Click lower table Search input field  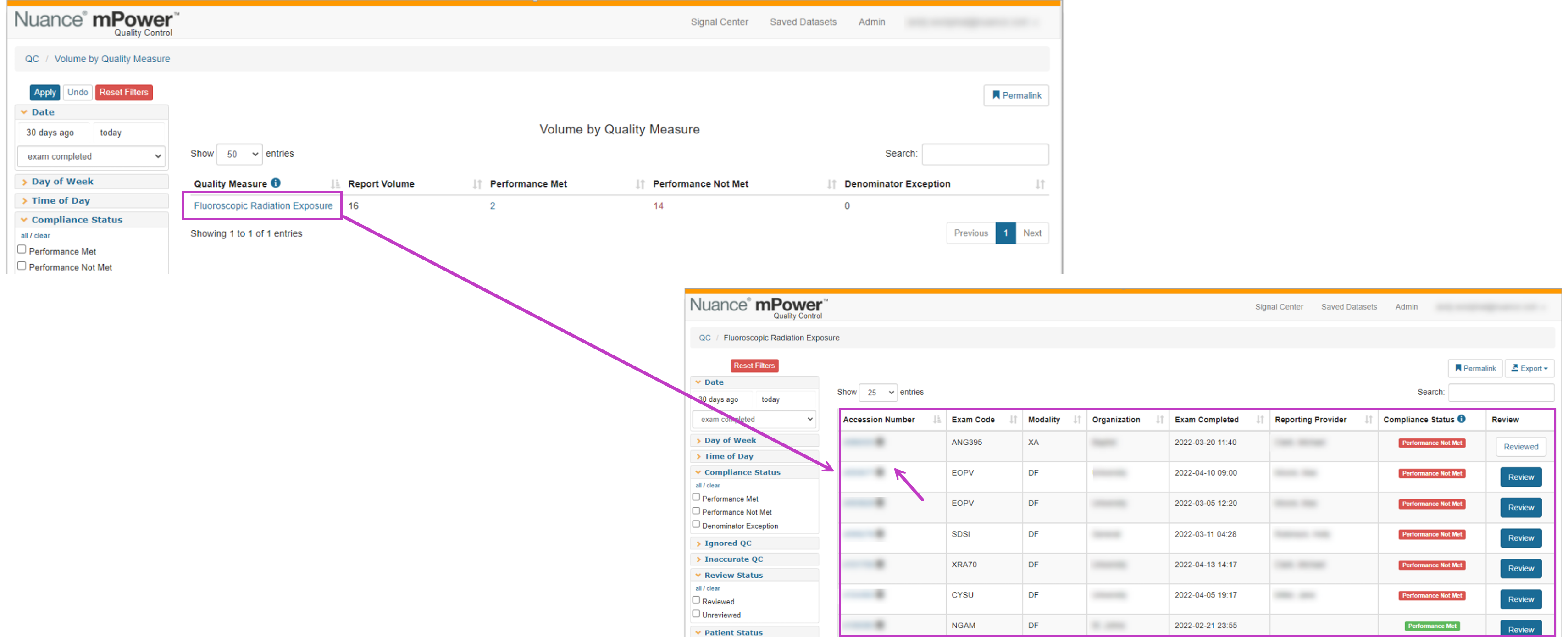point(1501,393)
